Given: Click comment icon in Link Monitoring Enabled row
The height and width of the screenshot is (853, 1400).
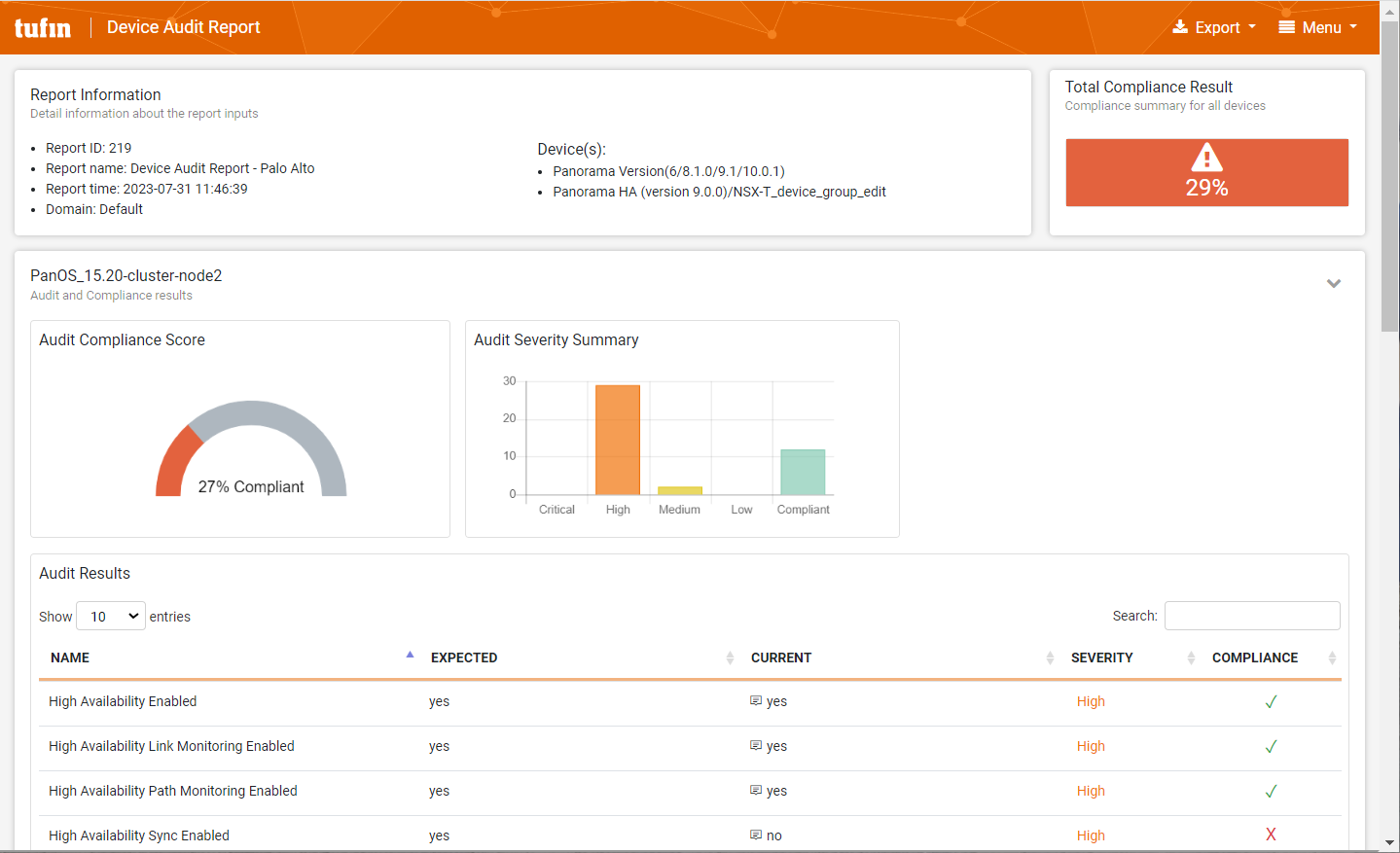Looking at the screenshot, I should 756,745.
